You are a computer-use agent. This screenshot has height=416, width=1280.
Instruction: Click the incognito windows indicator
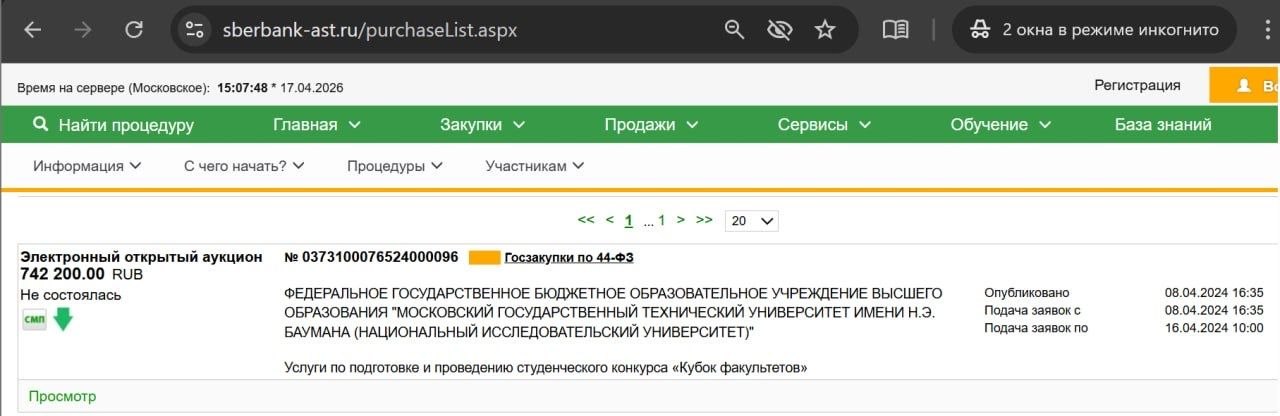1096,30
